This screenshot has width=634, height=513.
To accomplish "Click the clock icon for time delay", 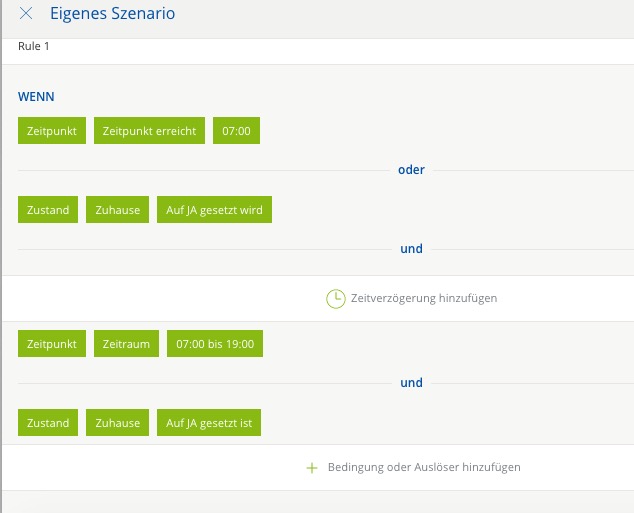I will pos(335,298).
